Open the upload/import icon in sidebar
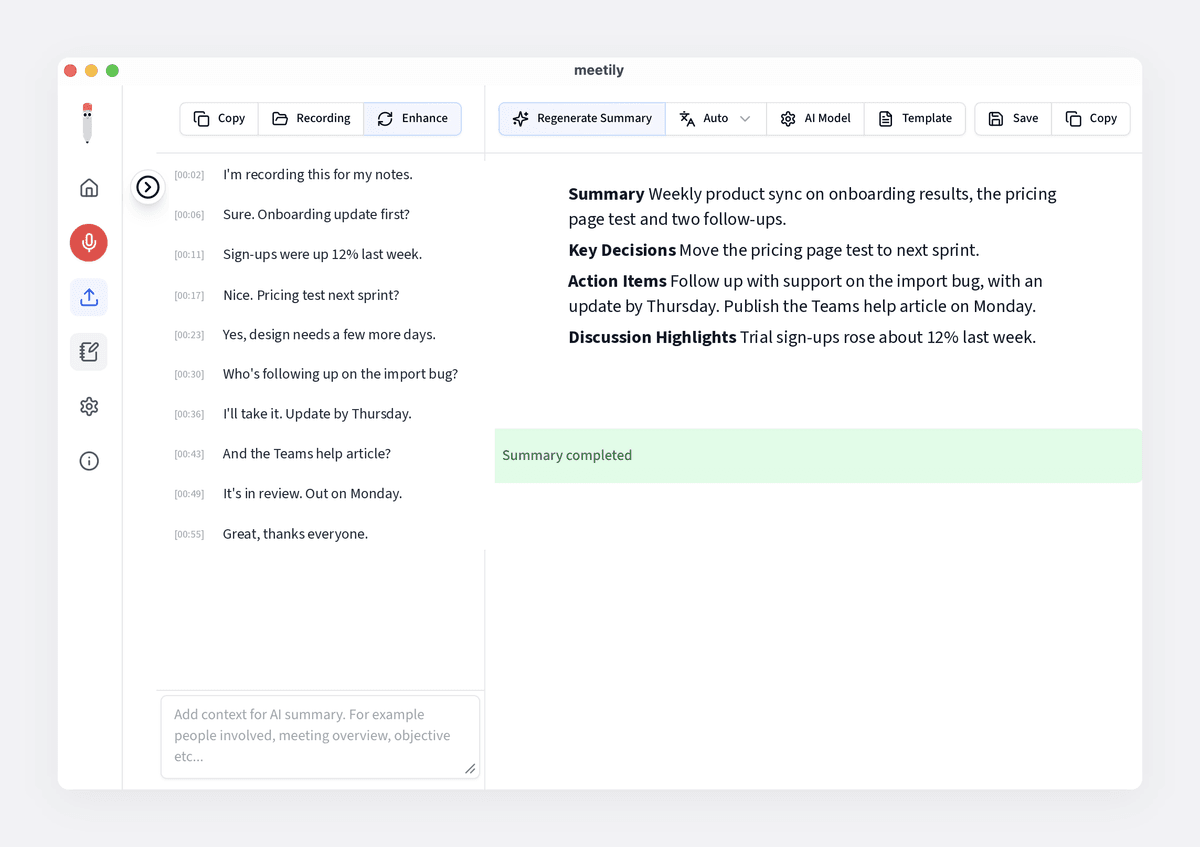This screenshot has width=1200, height=847. coord(89,297)
